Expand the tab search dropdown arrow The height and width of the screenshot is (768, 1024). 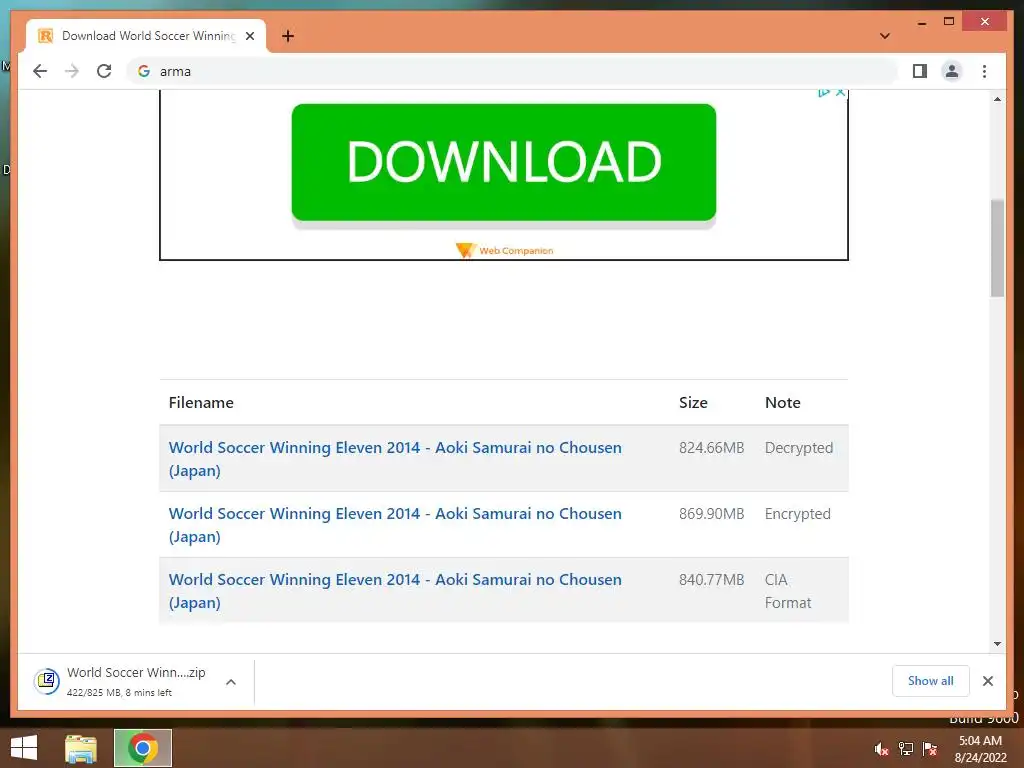(x=885, y=36)
